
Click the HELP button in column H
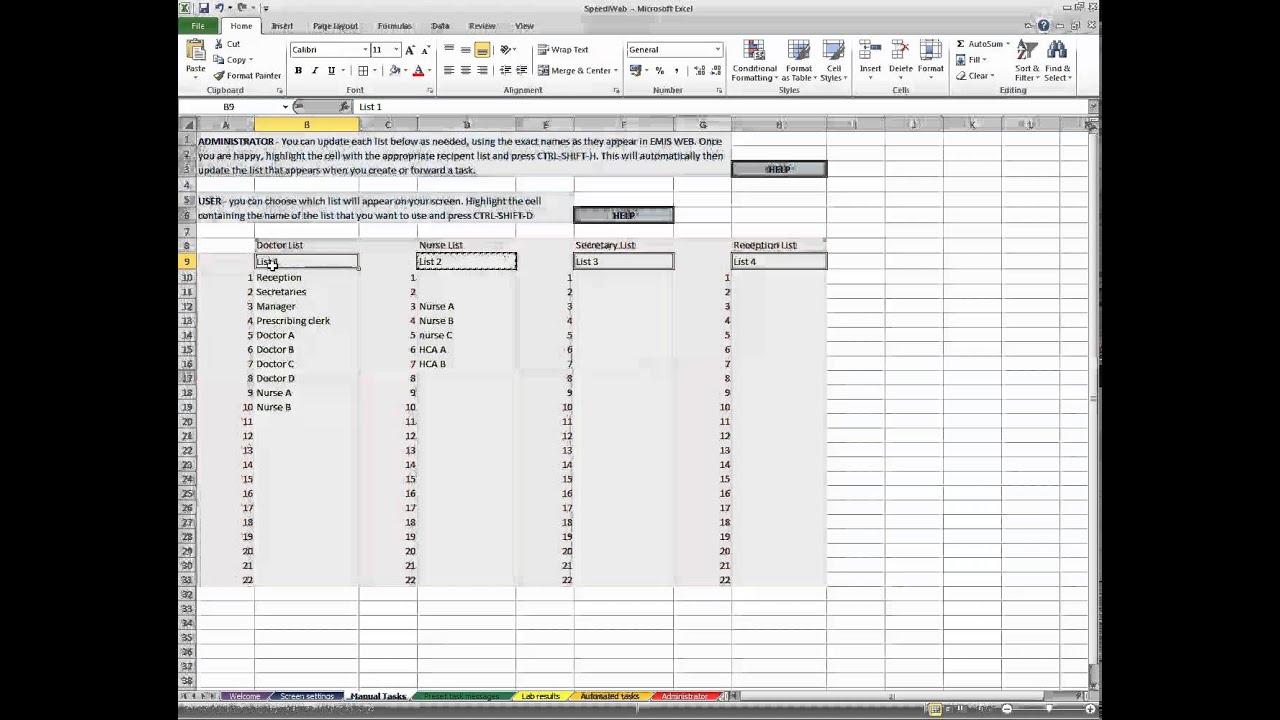pyautogui.click(x=779, y=169)
